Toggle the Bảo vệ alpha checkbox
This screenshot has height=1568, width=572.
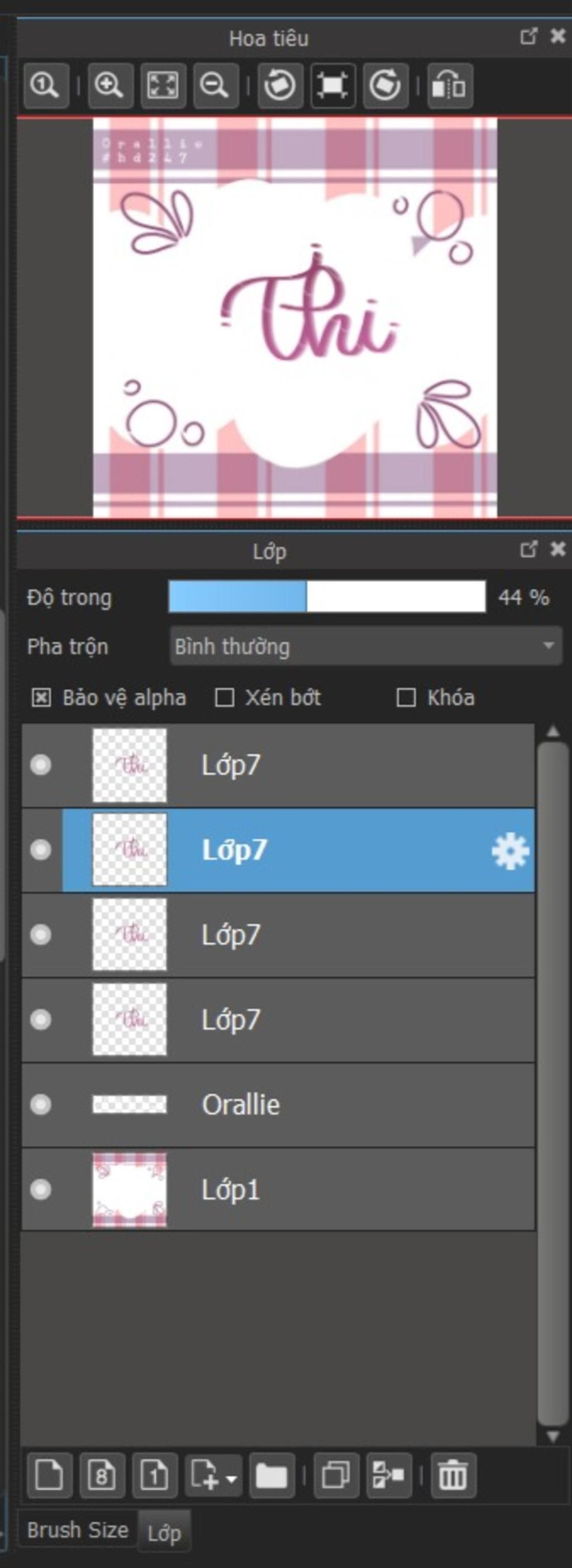(41, 698)
